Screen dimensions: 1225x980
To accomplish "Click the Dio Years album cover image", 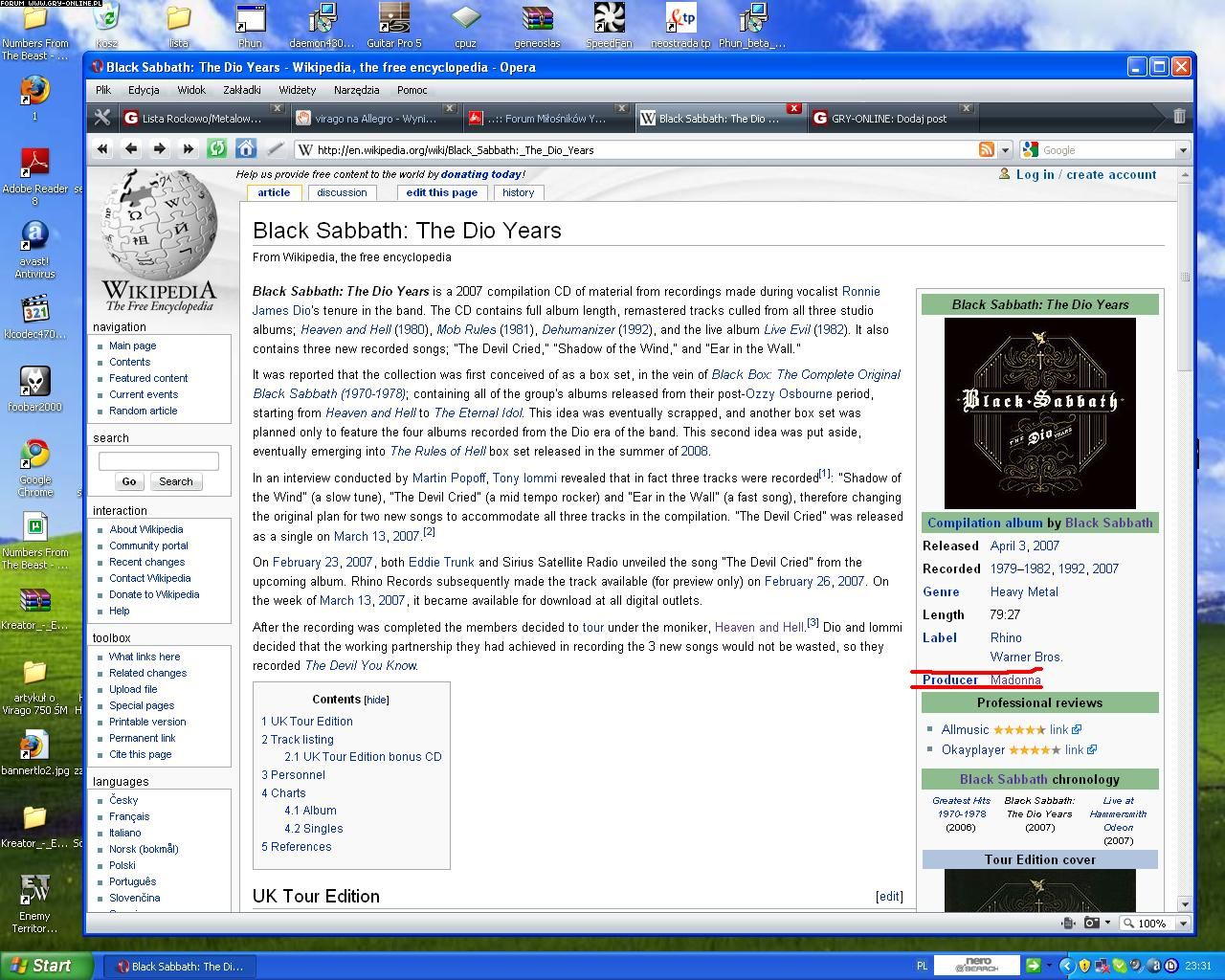I will pos(1039,413).
